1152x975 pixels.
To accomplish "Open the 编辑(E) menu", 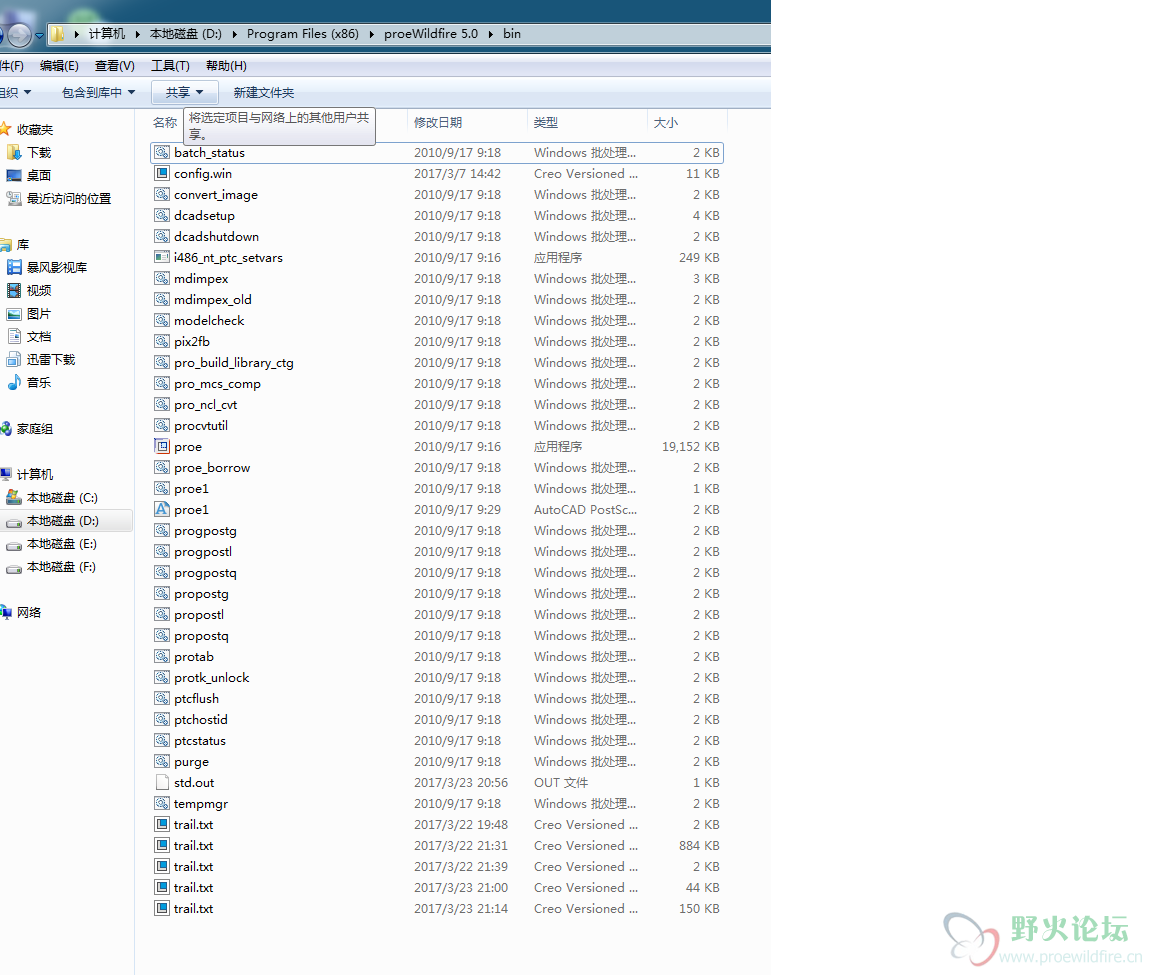I will point(59,66).
